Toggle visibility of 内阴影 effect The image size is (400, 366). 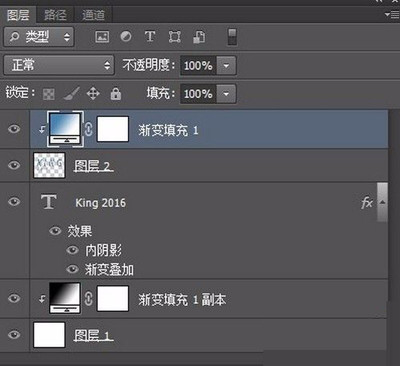point(72,250)
